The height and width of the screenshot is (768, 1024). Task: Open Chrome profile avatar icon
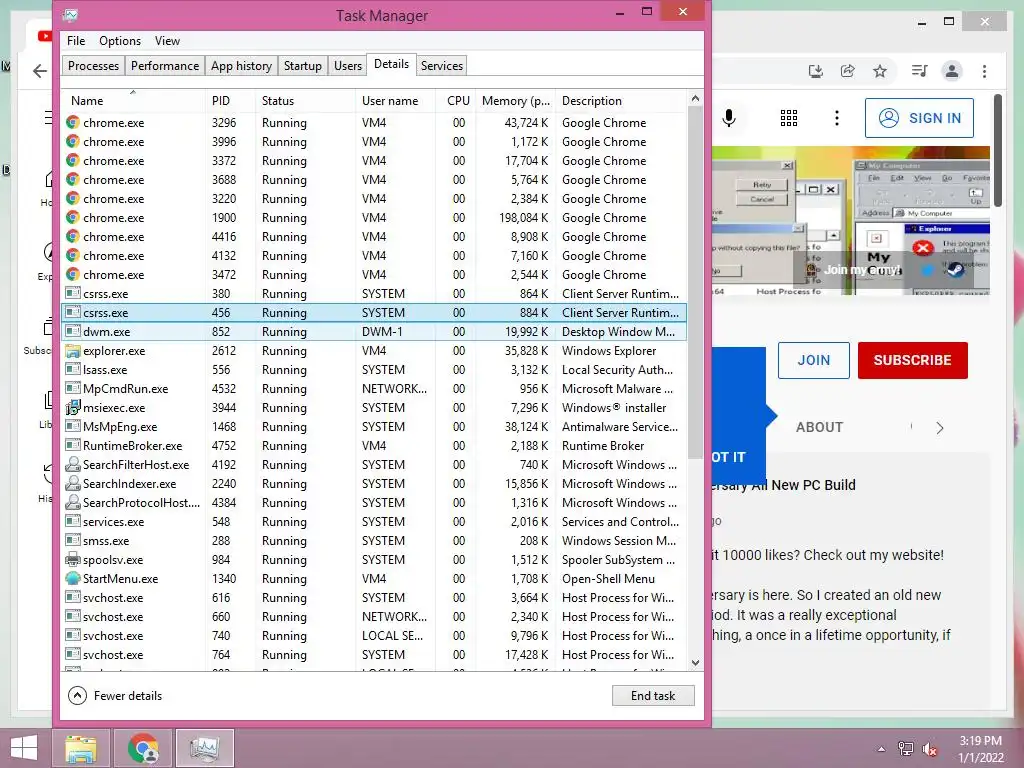[x=952, y=71]
